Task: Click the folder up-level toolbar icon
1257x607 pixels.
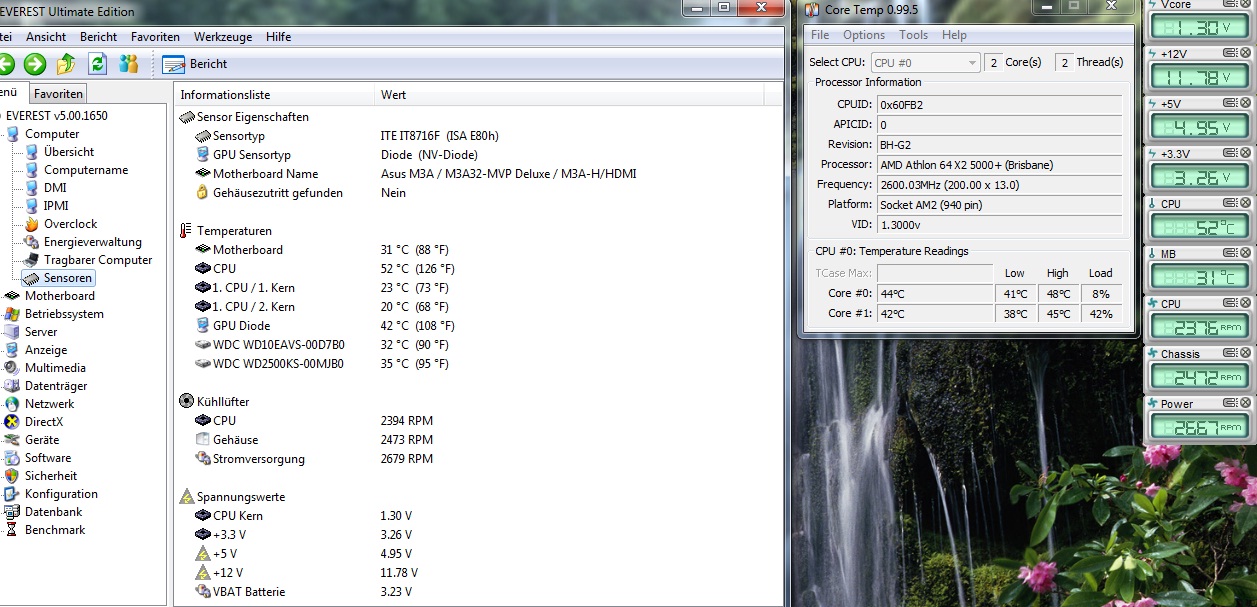Action: coord(66,64)
